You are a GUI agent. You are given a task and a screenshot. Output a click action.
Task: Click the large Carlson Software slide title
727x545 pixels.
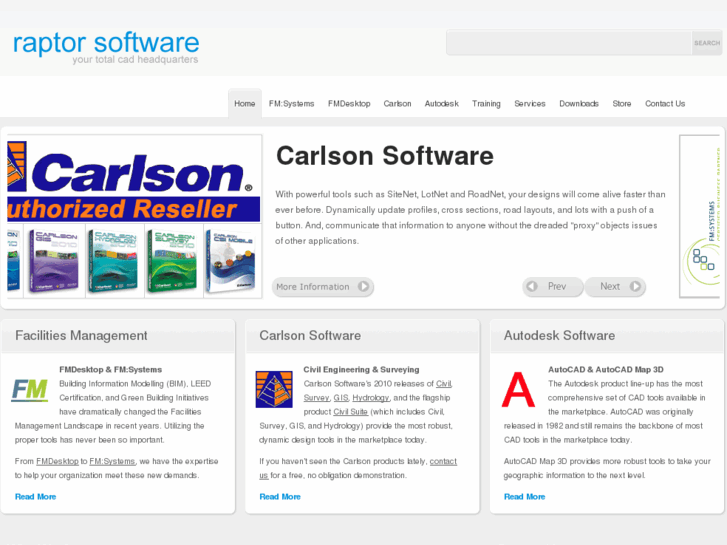[x=385, y=155]
